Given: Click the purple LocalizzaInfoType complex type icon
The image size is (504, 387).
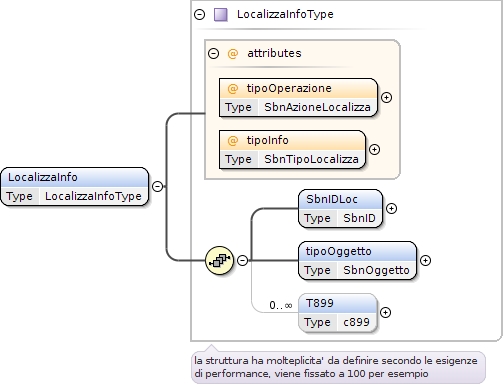Looking at the screenshot, I should pyautogui.click(x=221, y=15).
